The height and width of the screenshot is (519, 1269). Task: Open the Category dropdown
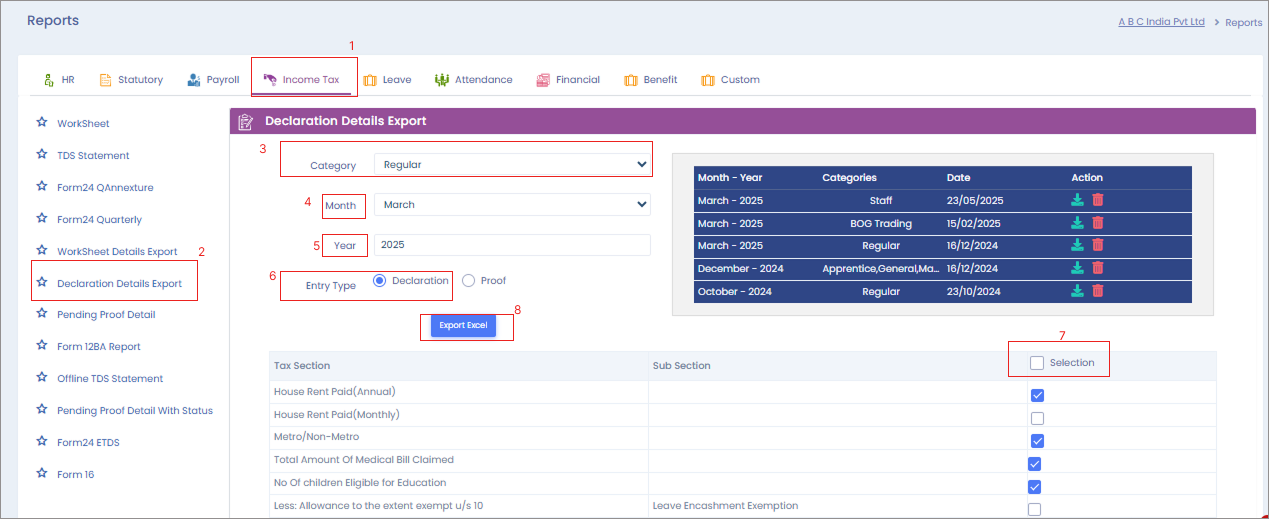(512, 164)
